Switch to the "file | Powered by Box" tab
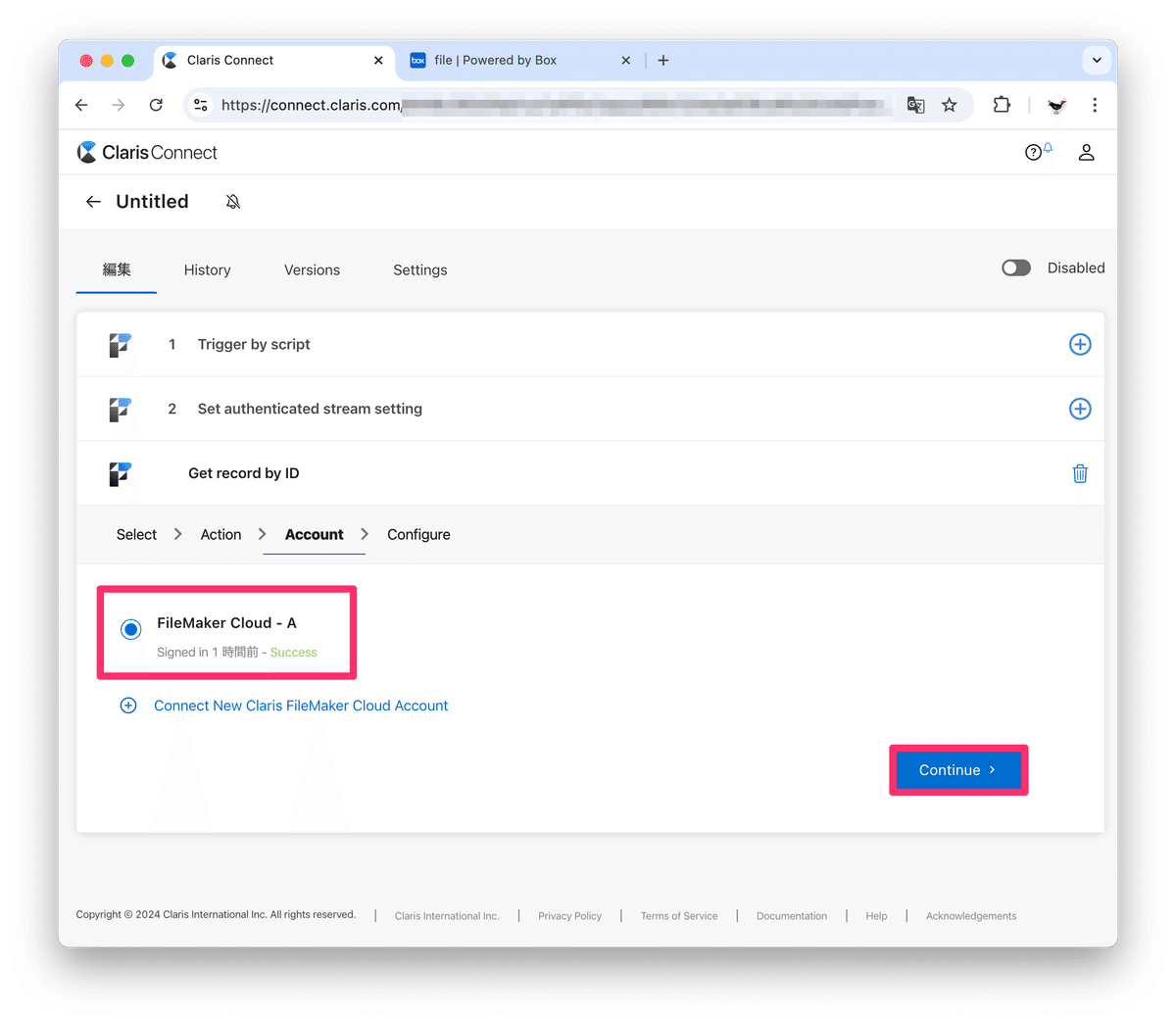1176x1024 pixels. [495, 60]
